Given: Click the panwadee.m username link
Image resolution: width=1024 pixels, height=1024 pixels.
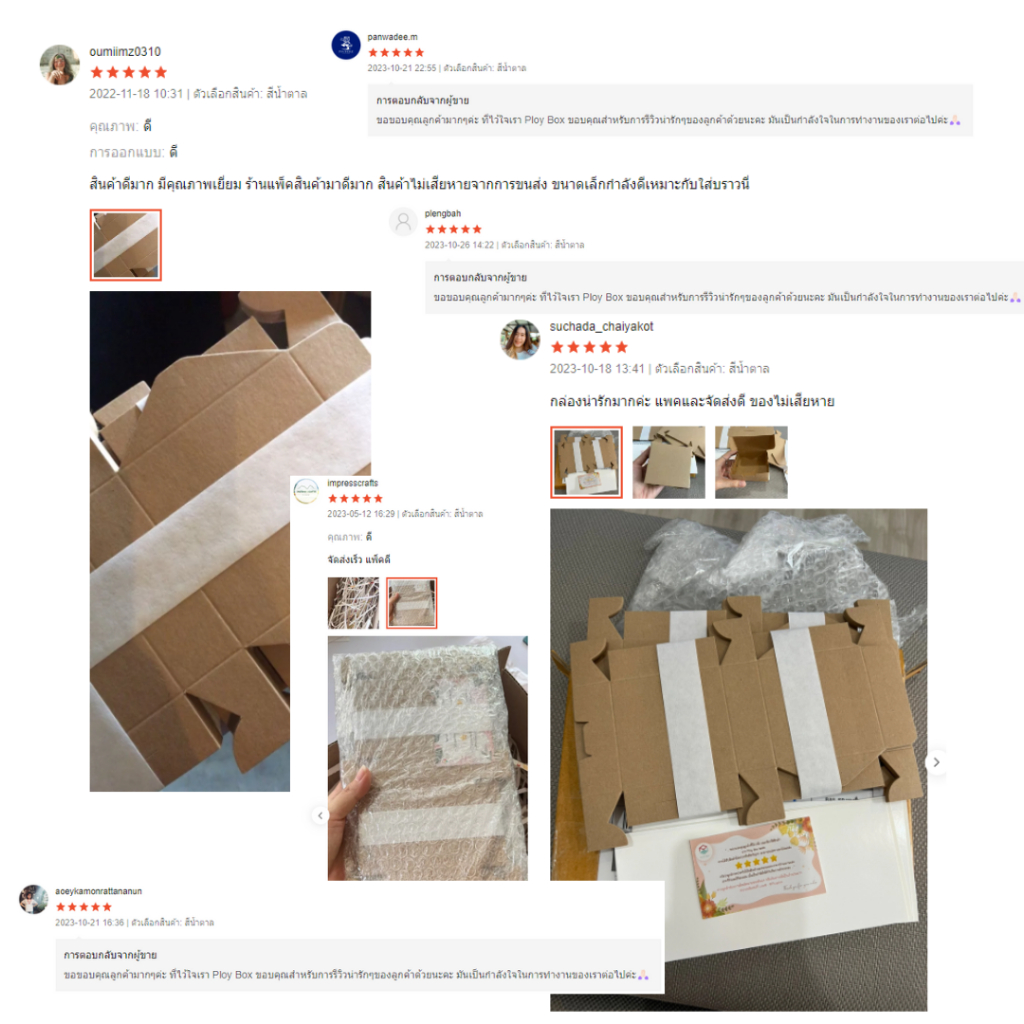Looking at the screenshot, I should 392,37.
